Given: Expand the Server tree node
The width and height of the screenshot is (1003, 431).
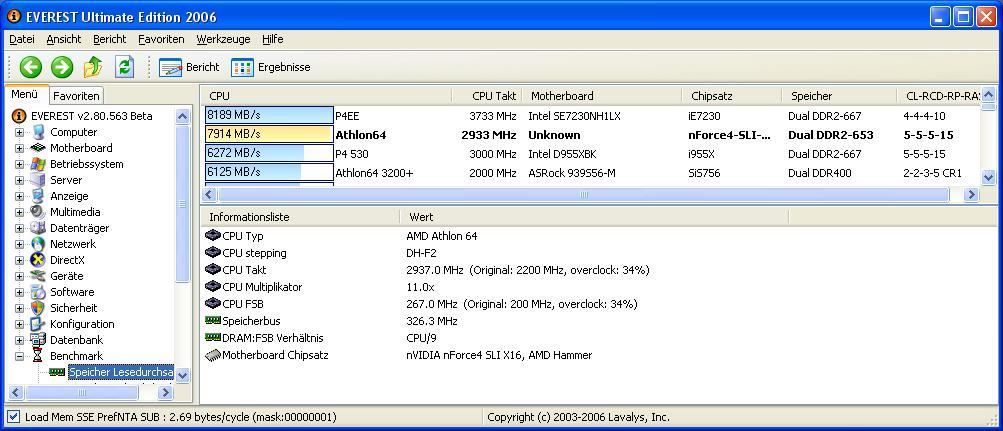Looking at the screenshot, I should point(19,180).
